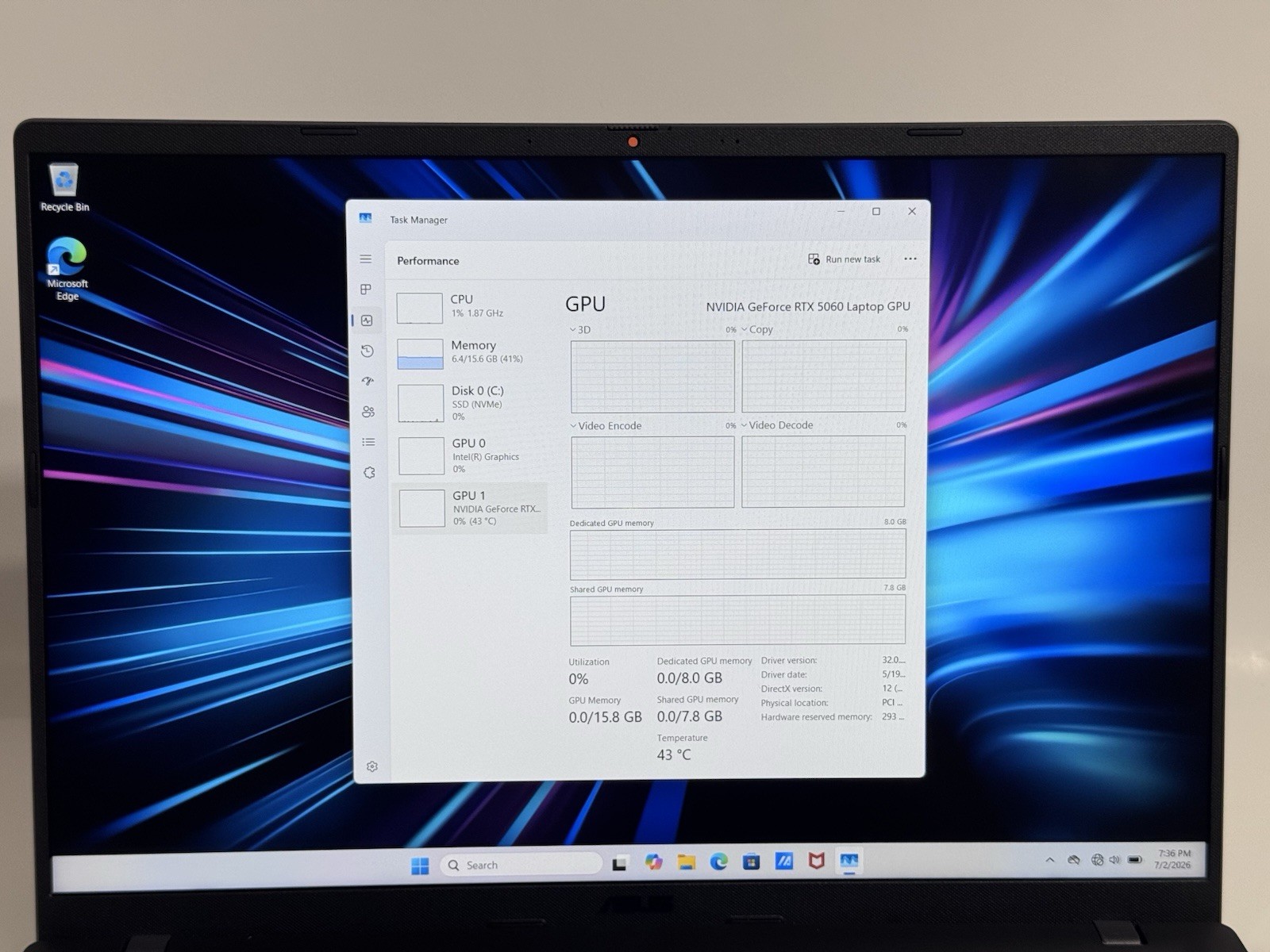
Task: Click Task Manager icon on the taskbar
Action: pyautogui.click(x=849, y=861)
